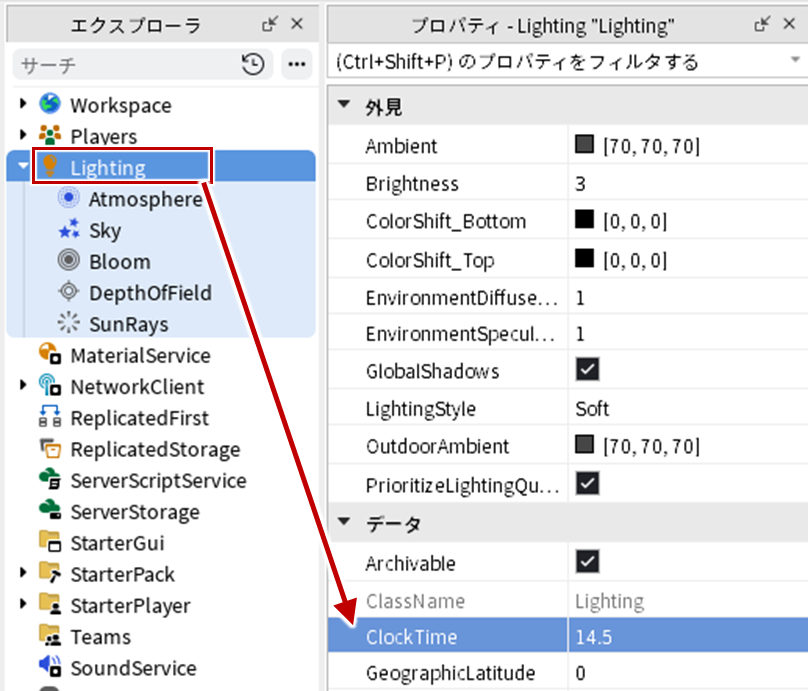
Task: Change the LightingStyle value Soft
Action: (688, 409)
